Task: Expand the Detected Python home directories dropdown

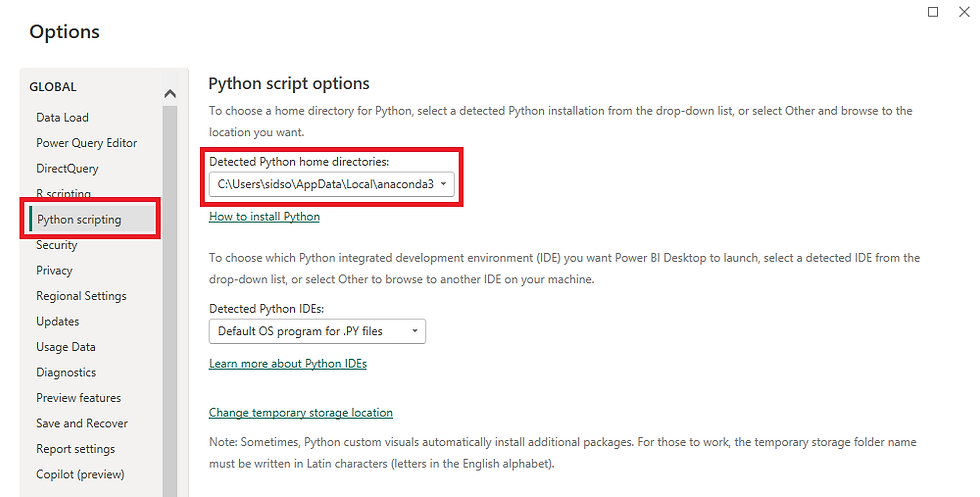Action: point(331,184)
